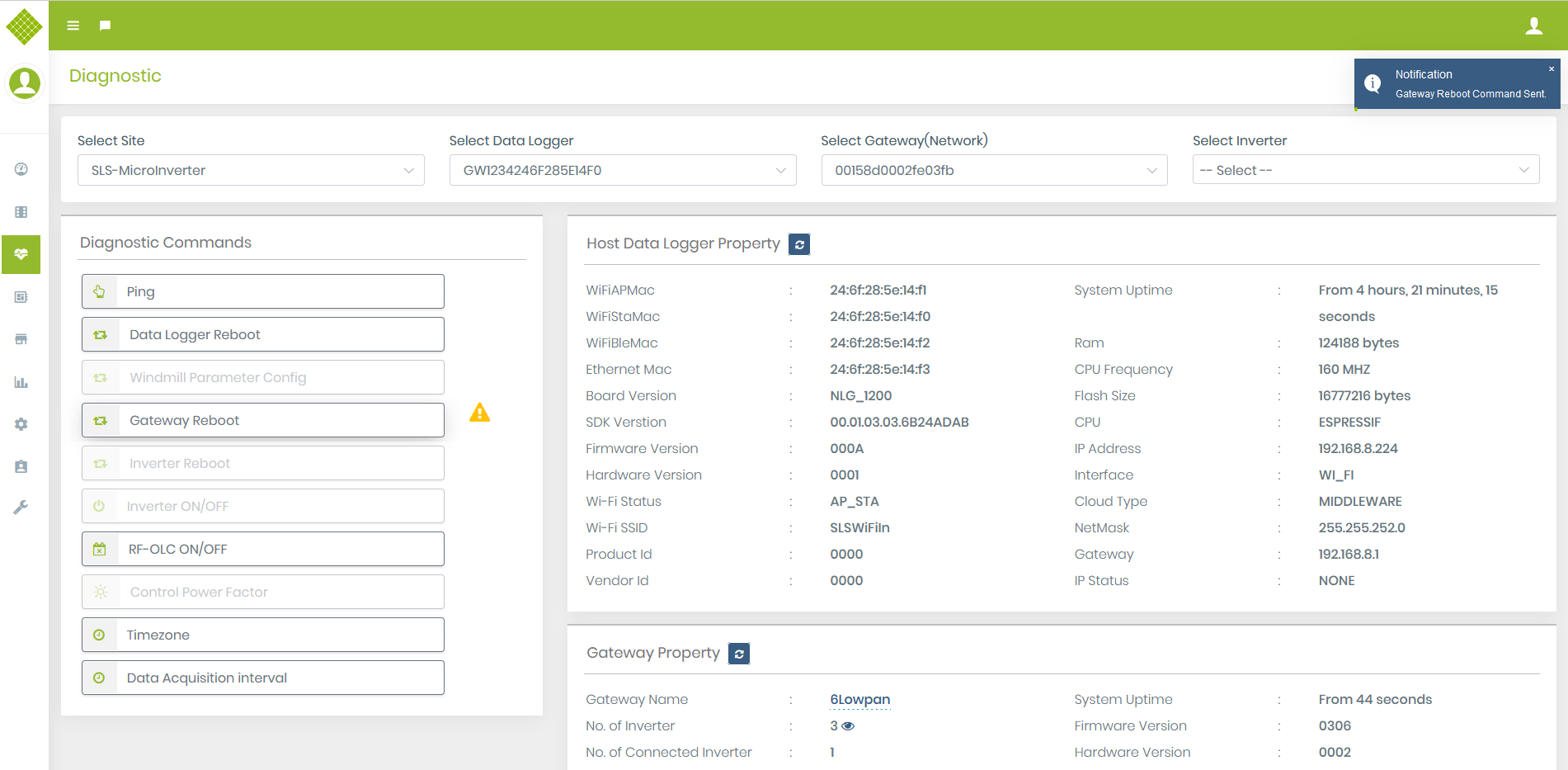1568x770 pixels.
Task: Expand the Select Site dropdown
Action: pos(251,170)
